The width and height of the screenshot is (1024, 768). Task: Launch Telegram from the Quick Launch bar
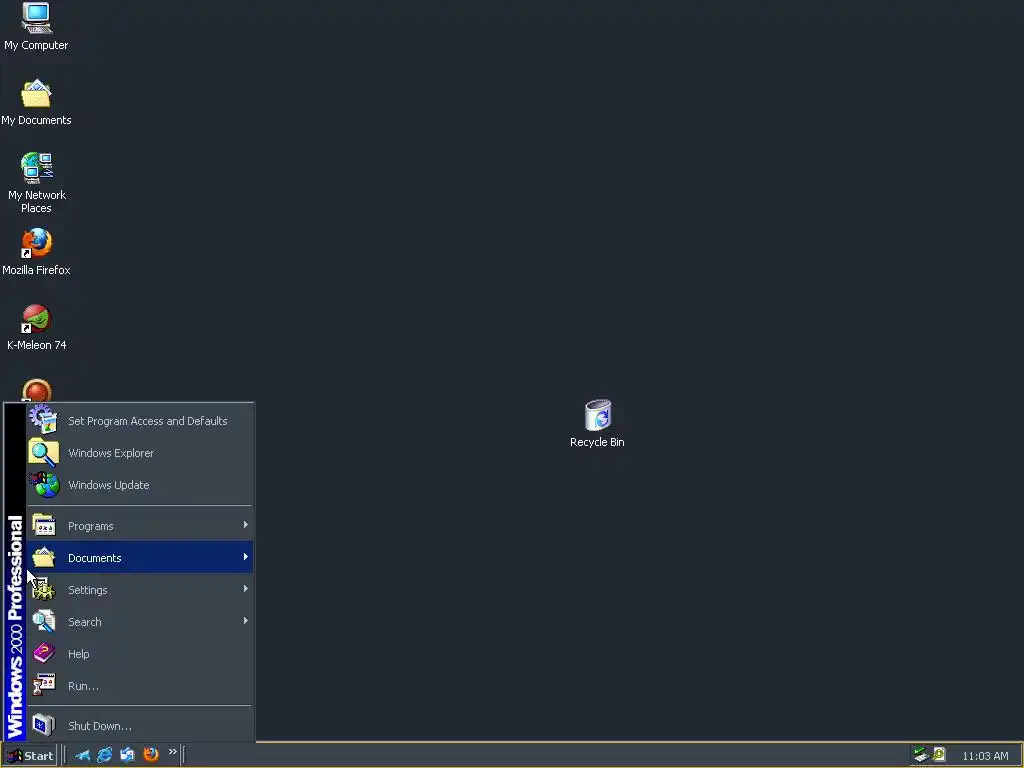pyautogui.click(x=82, y=755)
